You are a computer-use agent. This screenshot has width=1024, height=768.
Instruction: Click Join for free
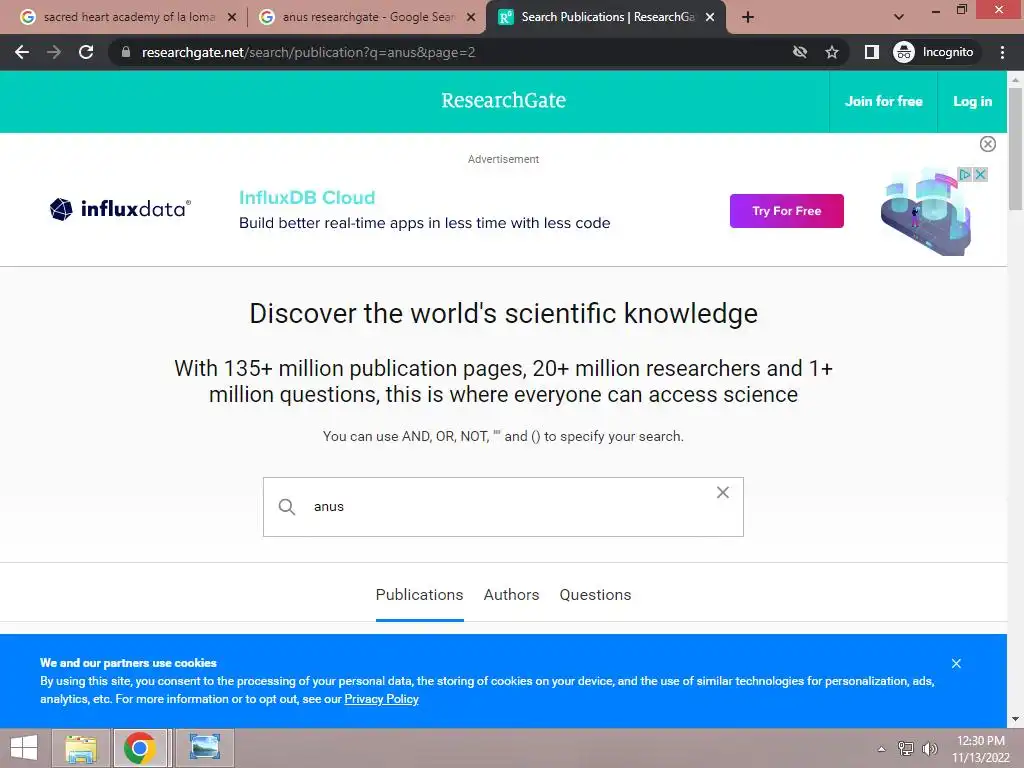coord(884,101)
